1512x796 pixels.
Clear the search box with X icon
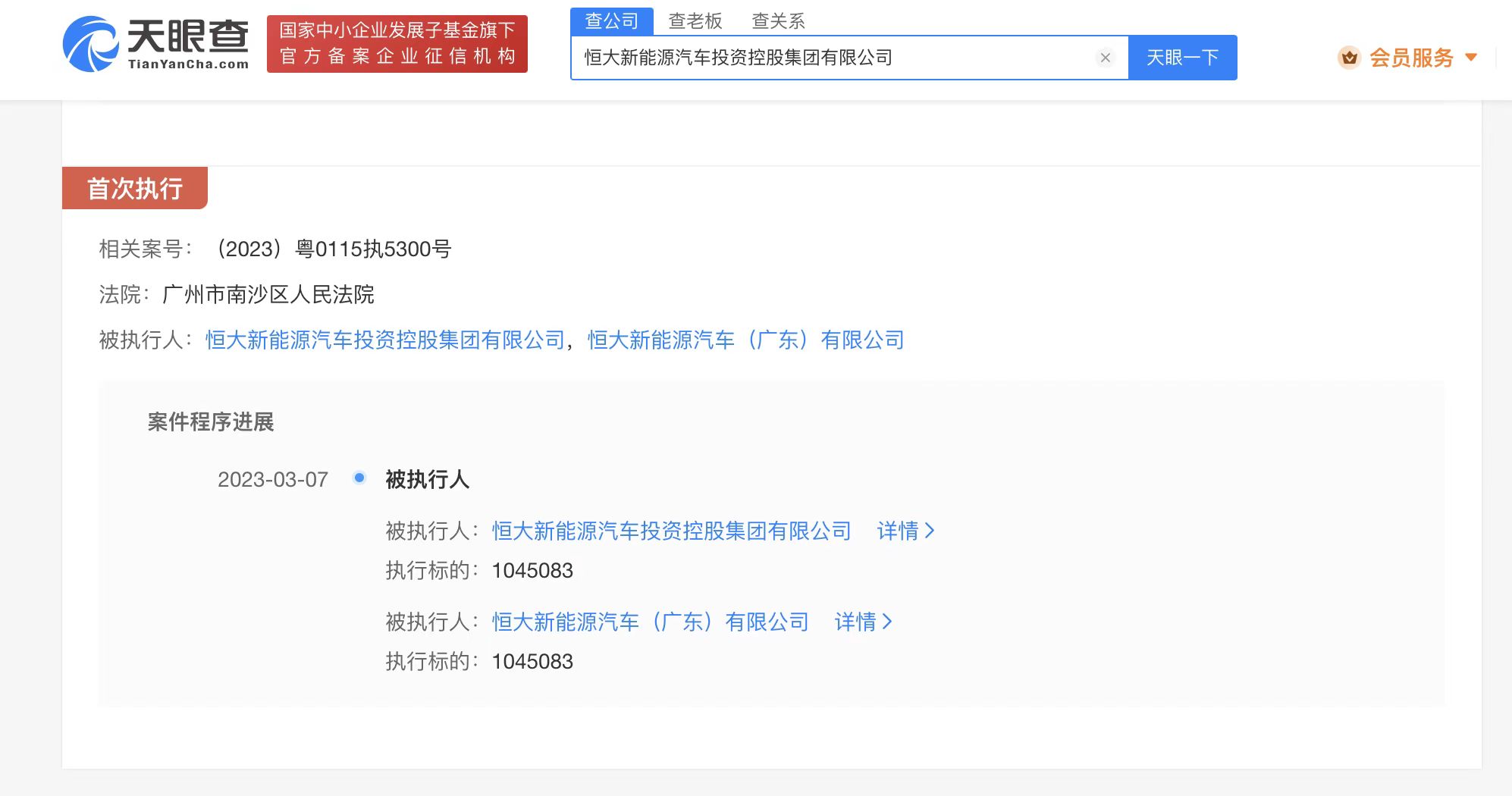pos(1105,58)
